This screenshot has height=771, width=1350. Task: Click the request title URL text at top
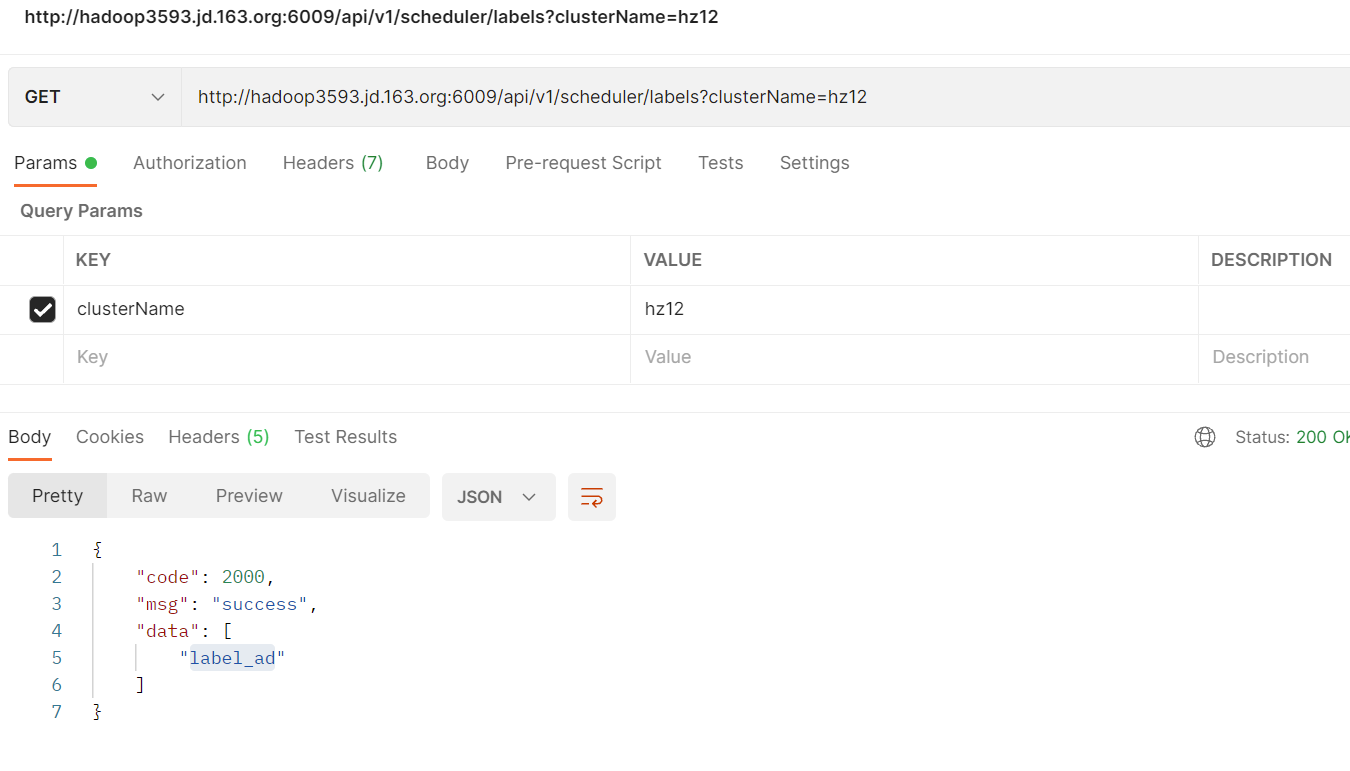click(371, 17)
